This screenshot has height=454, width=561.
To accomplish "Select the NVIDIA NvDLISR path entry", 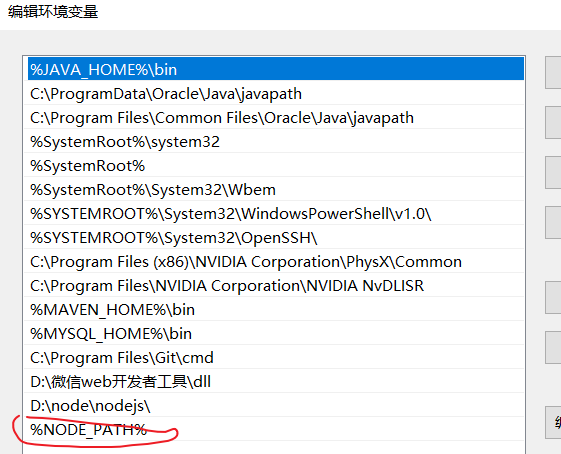I will (275, 285).
